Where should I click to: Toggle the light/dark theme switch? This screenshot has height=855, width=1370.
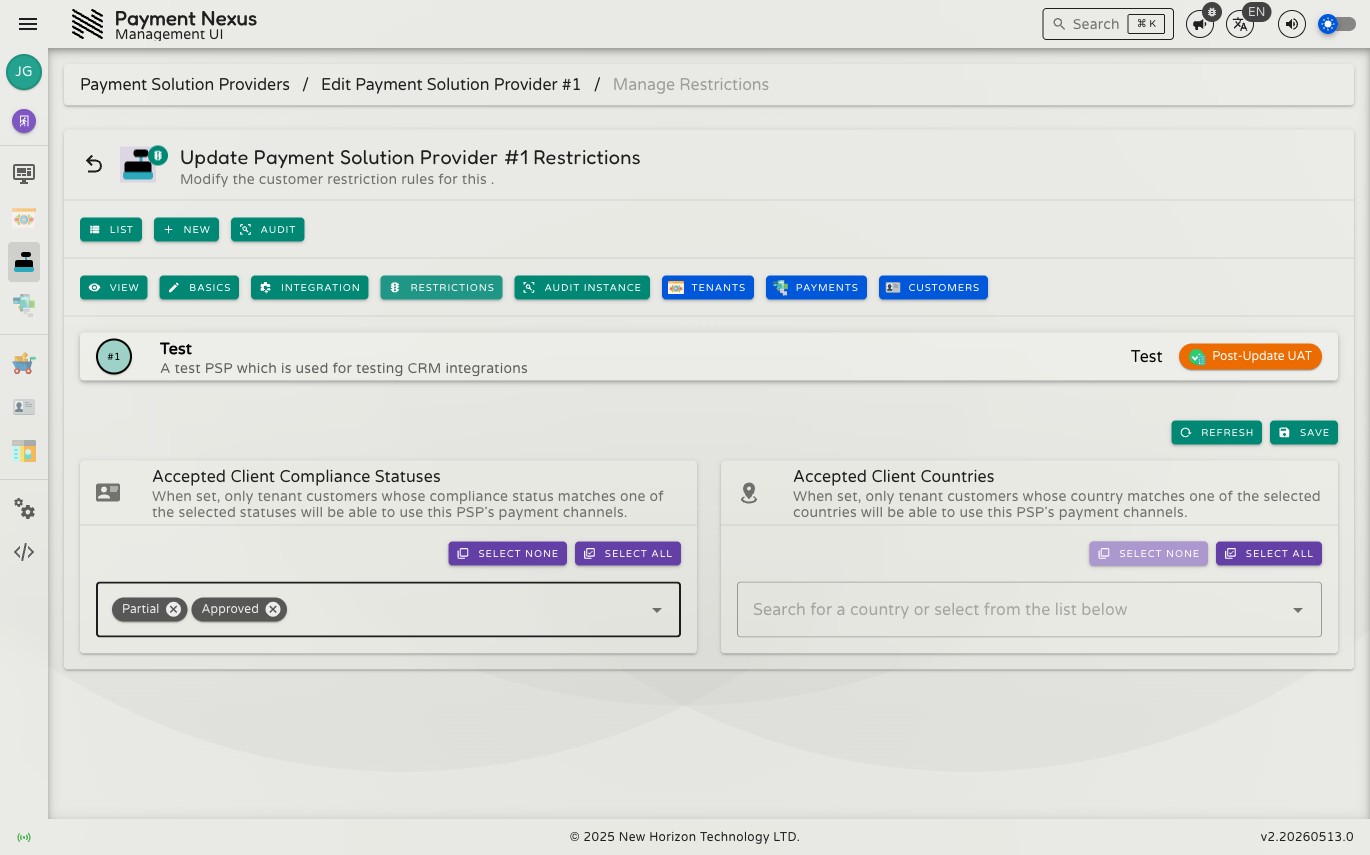coord(1337,24)
